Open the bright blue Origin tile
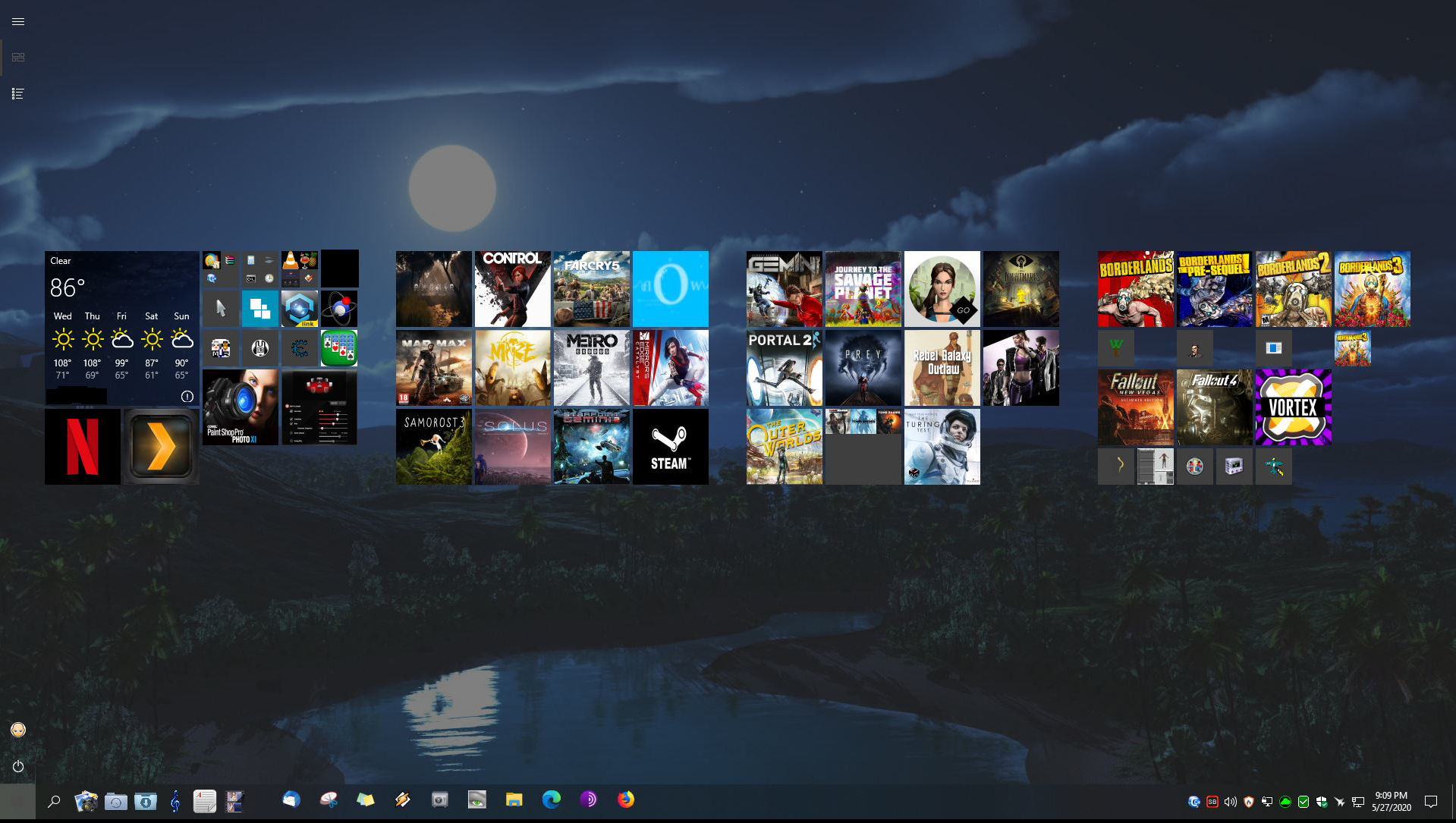 (671, 289)
